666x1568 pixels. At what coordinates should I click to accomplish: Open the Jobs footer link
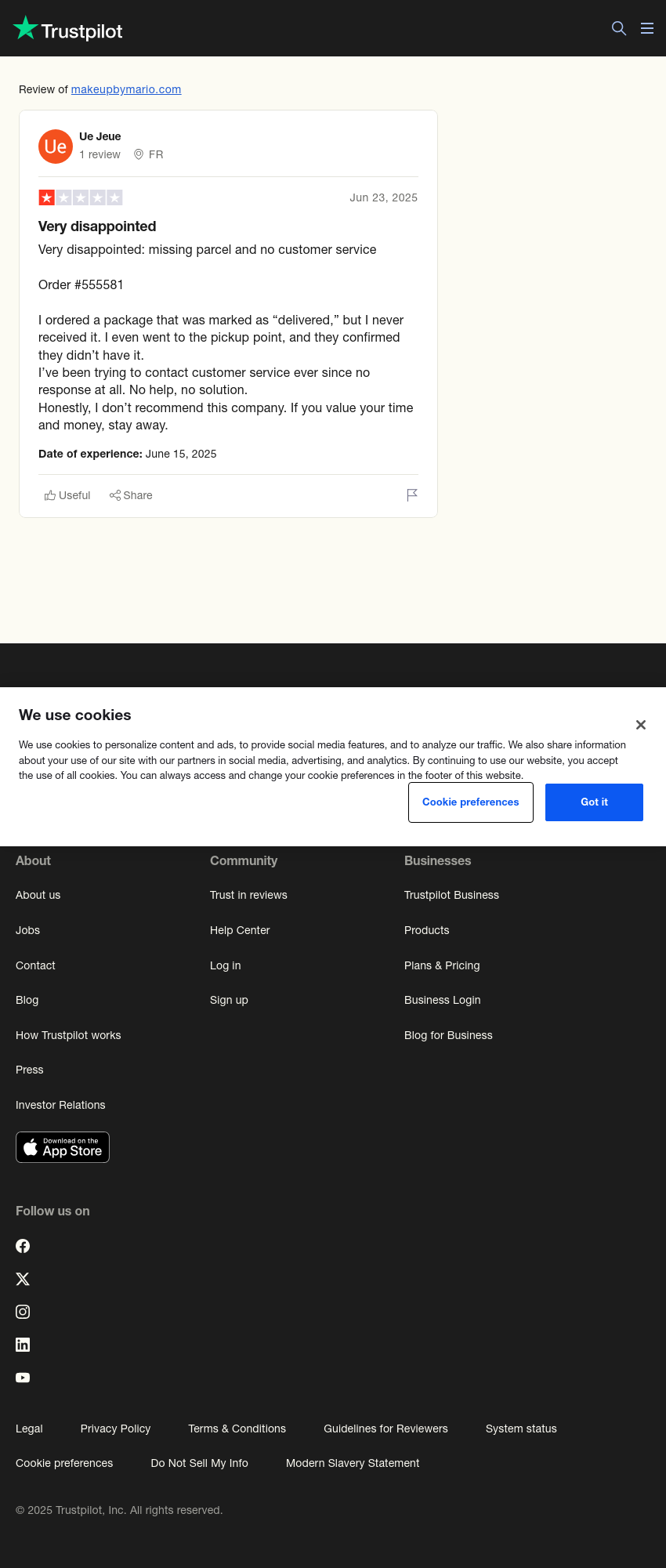[x=27, y=930]
